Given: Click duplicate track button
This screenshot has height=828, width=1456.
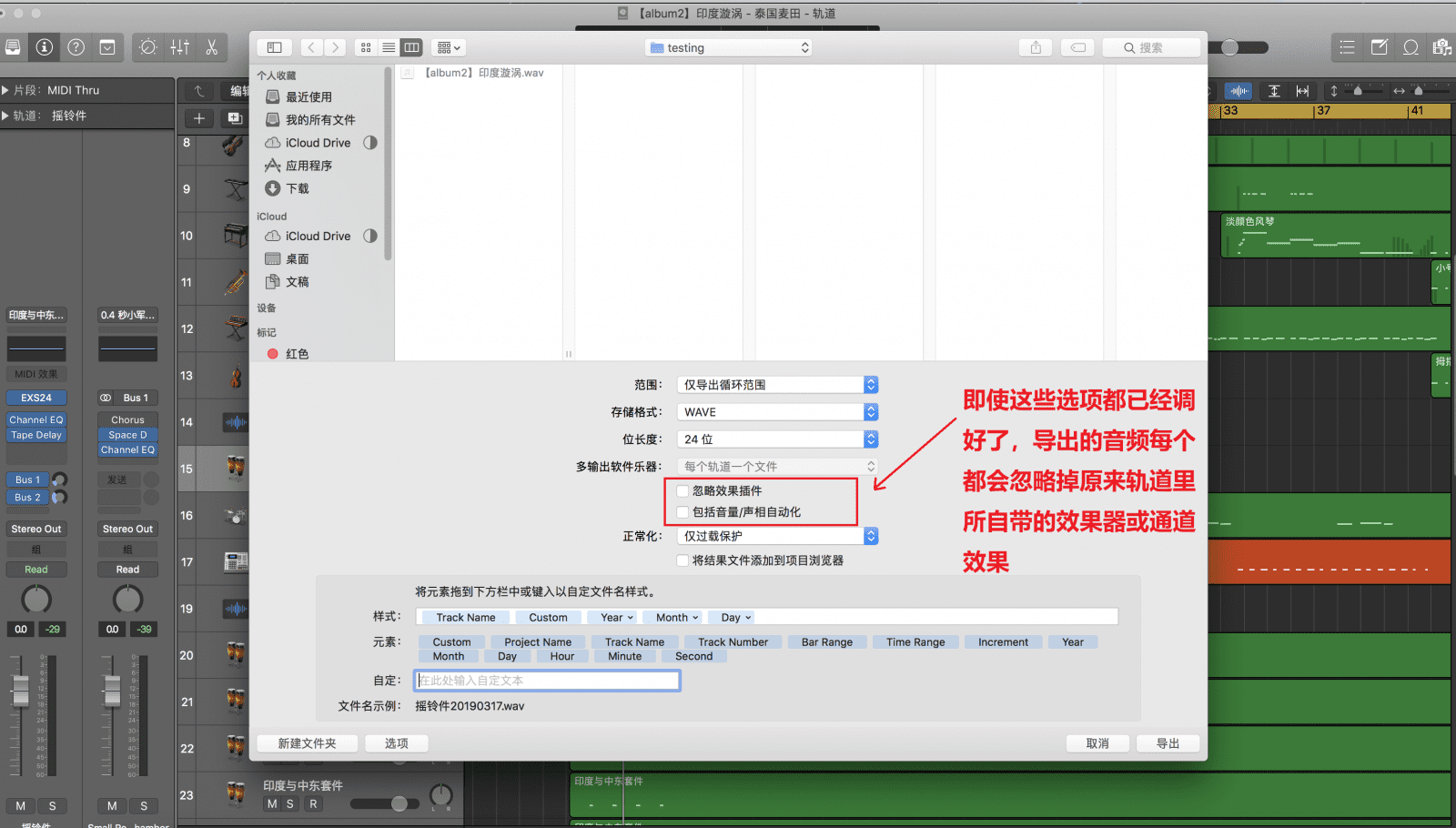Looking at the screenshot, I should tap(235, 118).
